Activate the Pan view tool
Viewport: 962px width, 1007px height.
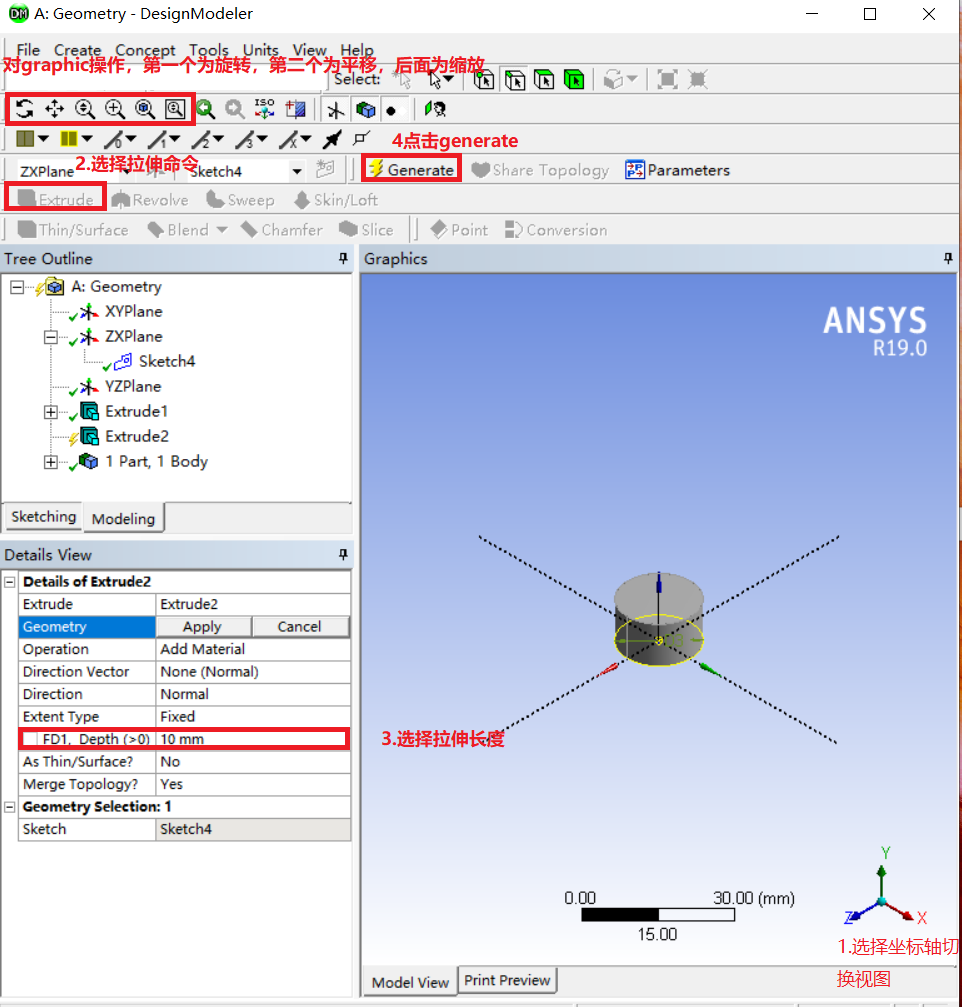point(55,109)
